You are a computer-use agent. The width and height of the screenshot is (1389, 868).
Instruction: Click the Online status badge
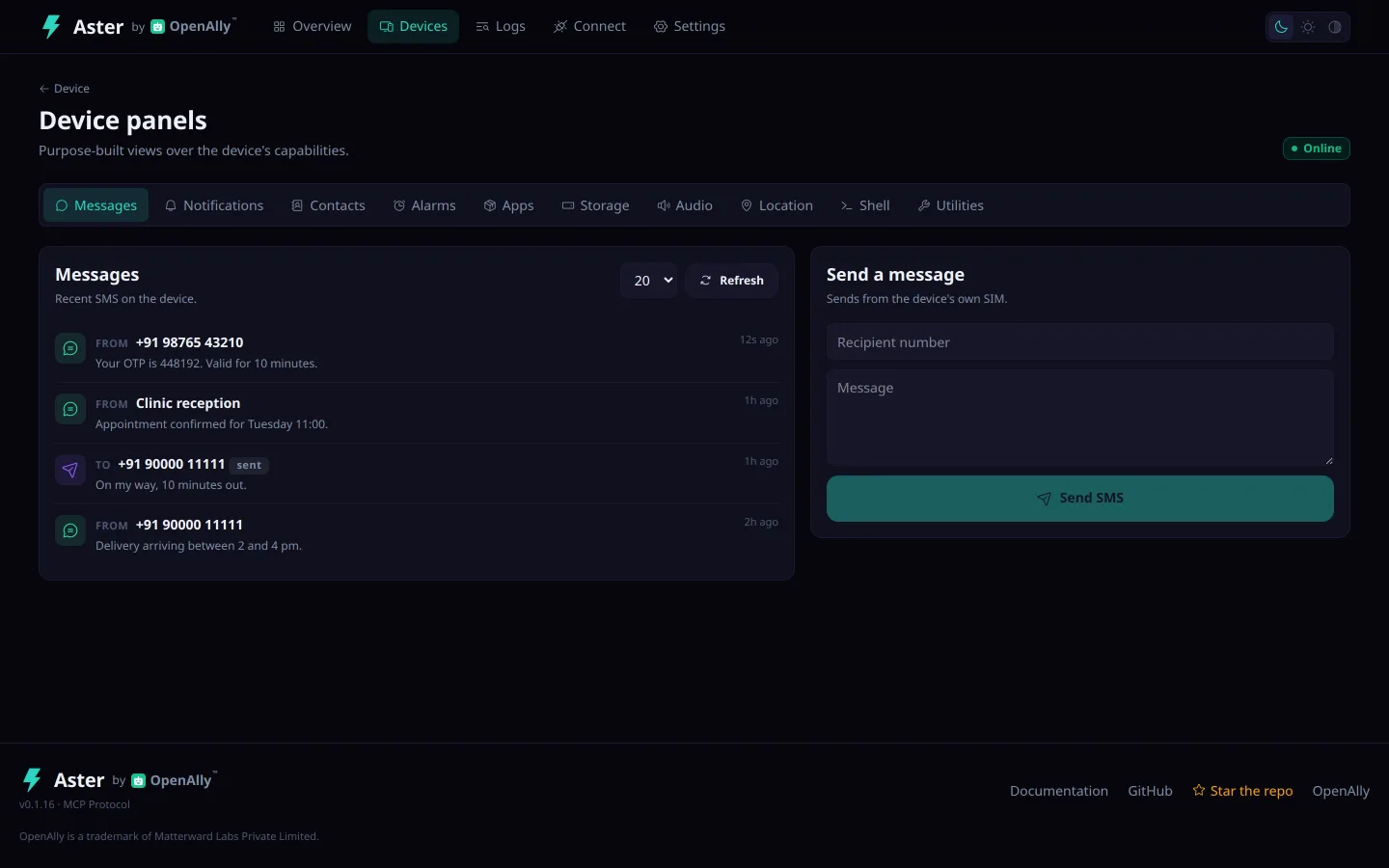(x=1316, y=149)
